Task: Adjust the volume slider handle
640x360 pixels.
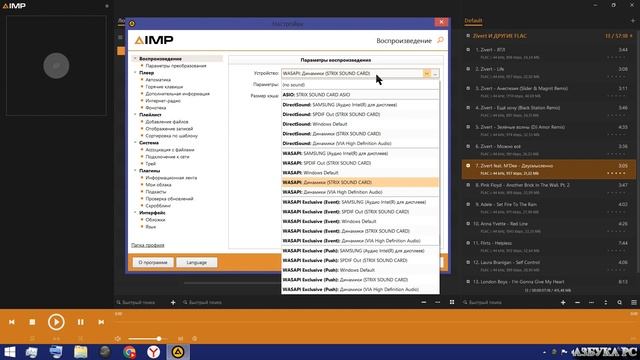Action: tap(159, 338)
